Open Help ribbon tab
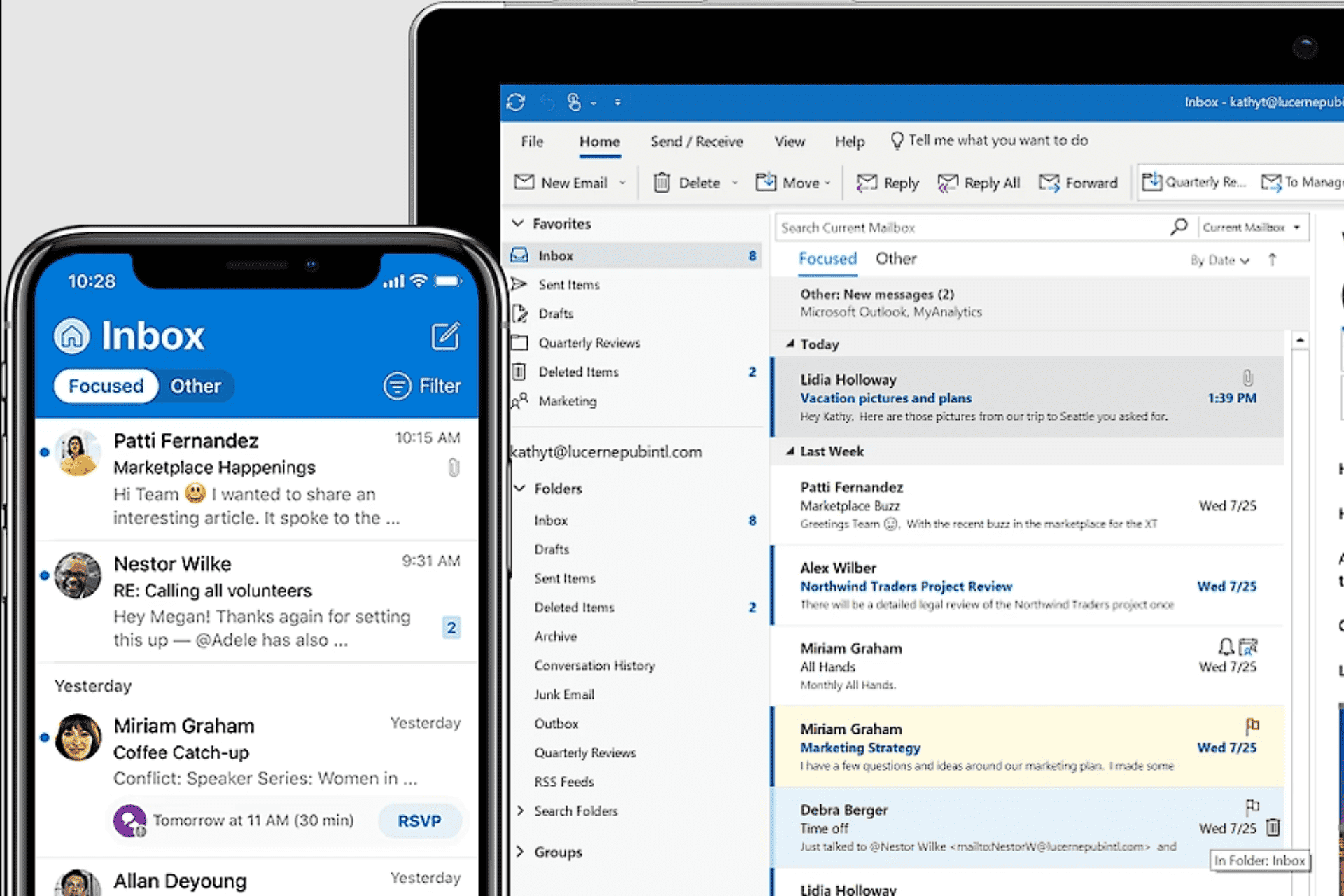 (x=850, y=141)
